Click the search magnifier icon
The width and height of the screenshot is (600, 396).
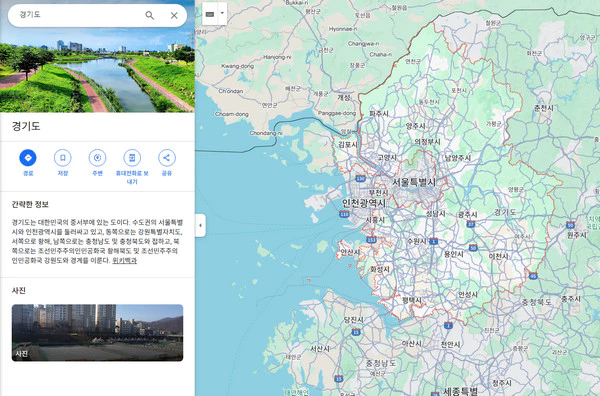click(150, 15)
